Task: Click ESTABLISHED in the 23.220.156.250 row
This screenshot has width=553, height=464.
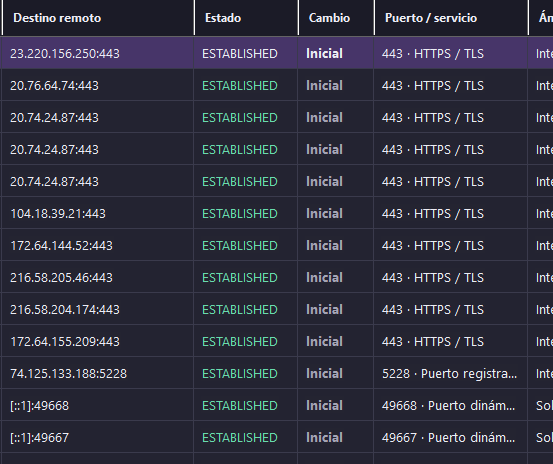Action: click(240, 54)
